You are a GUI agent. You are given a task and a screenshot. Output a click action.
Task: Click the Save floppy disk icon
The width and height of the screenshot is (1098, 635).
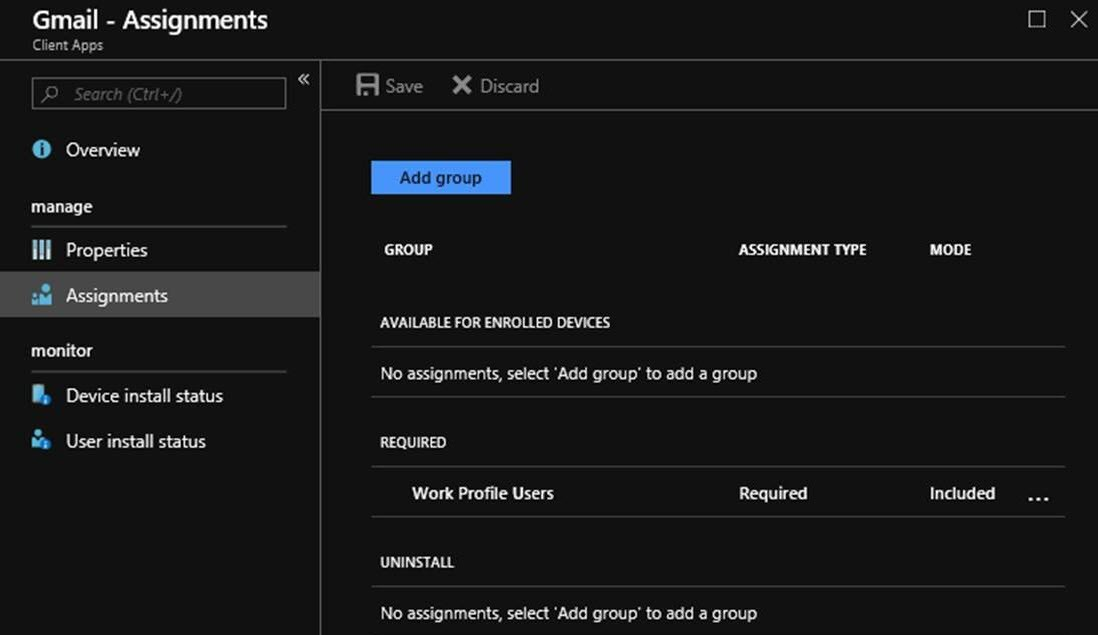(367, 85)
